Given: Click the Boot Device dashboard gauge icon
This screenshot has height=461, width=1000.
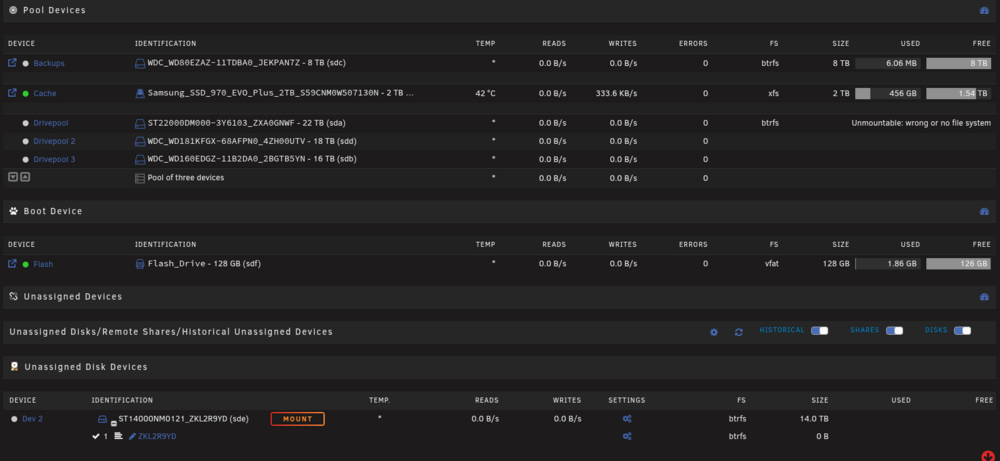Looking at the screenshot, I should click(x=983, y=211).
